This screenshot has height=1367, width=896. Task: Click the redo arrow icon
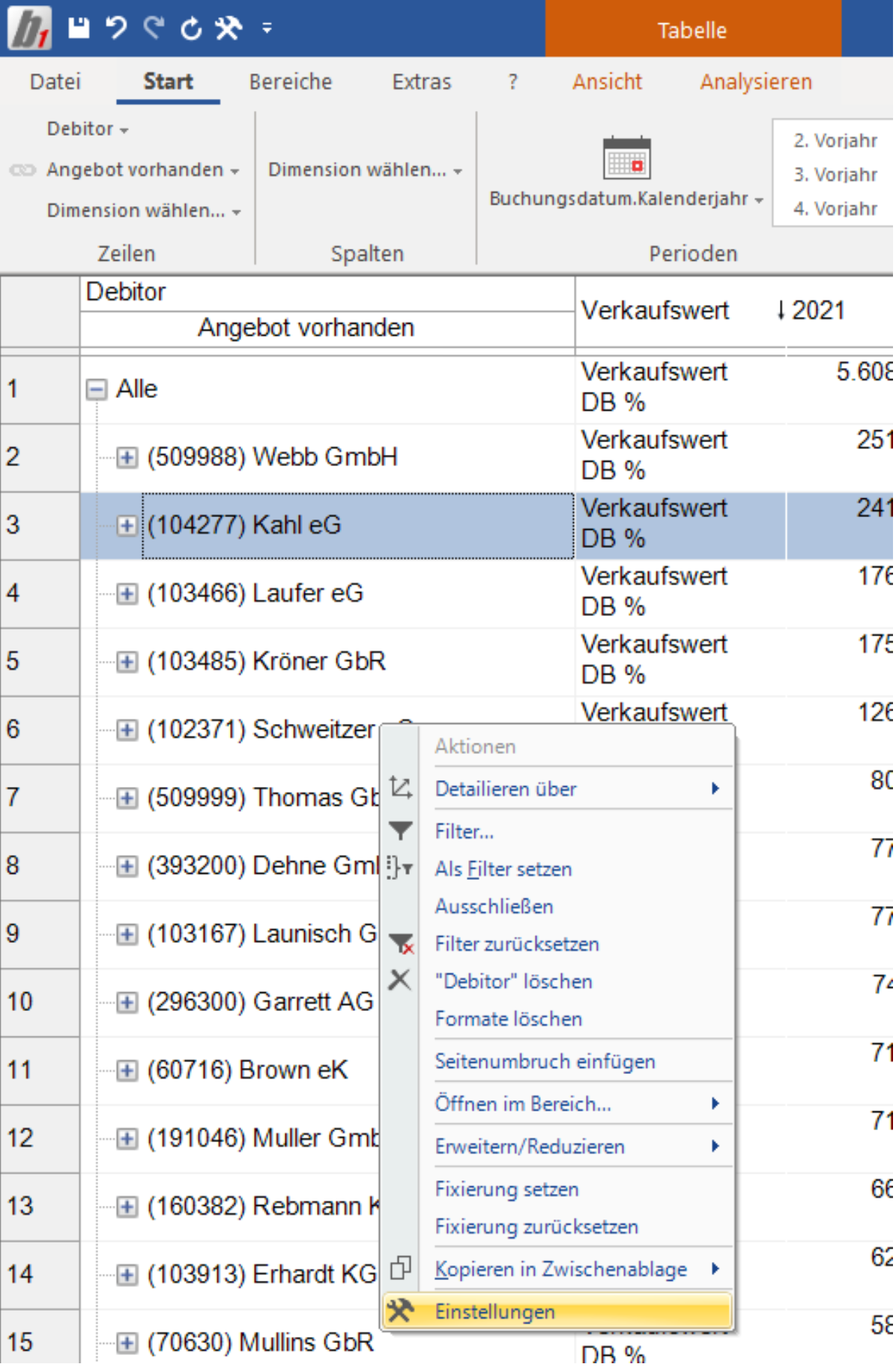pyautogui.click(x=154, y=28)
